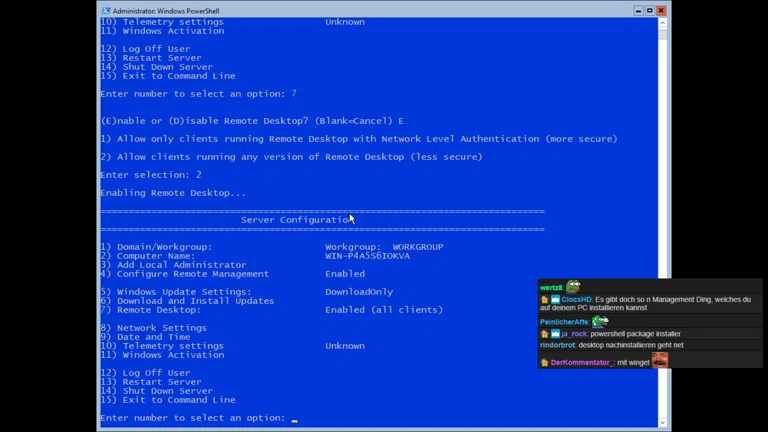Screen dimensions: 768x432
Task: Click chat username 'PeinlicherAffe'
Action: [x=565, y=322]
